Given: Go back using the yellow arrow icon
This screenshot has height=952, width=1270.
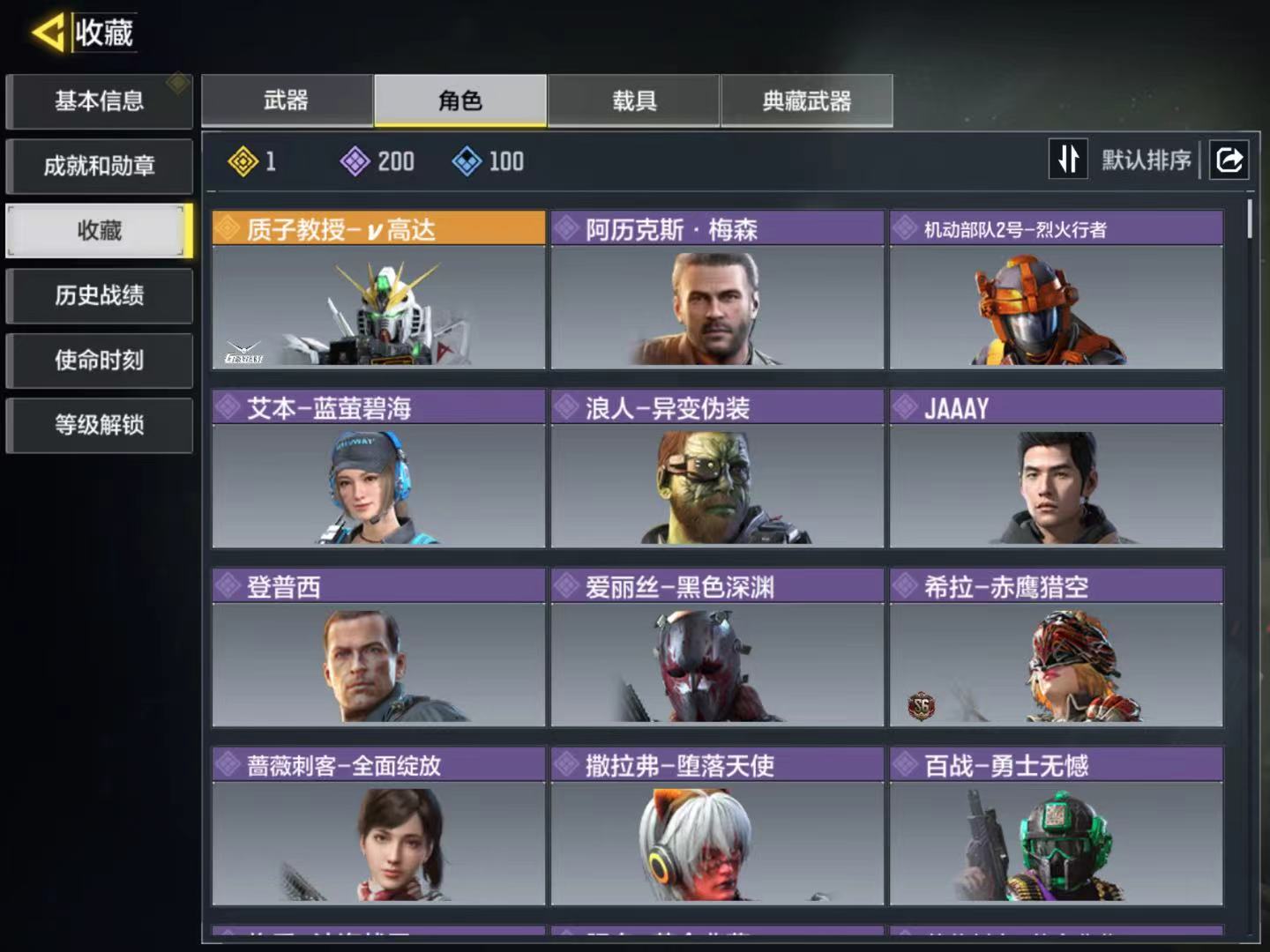Looking at the screenshot, I should coord(48,33).
